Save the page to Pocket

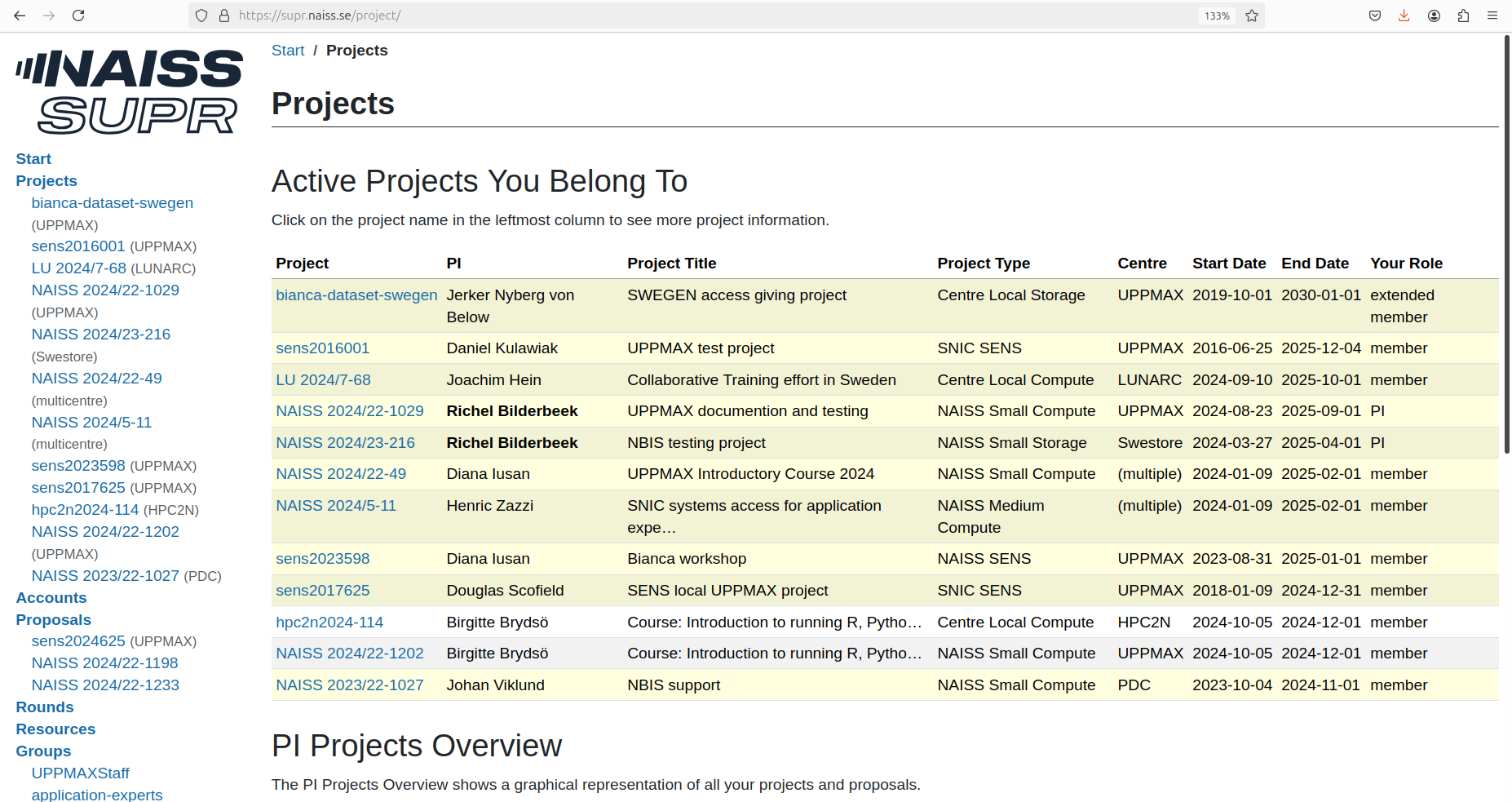[x=1375, y=15]
